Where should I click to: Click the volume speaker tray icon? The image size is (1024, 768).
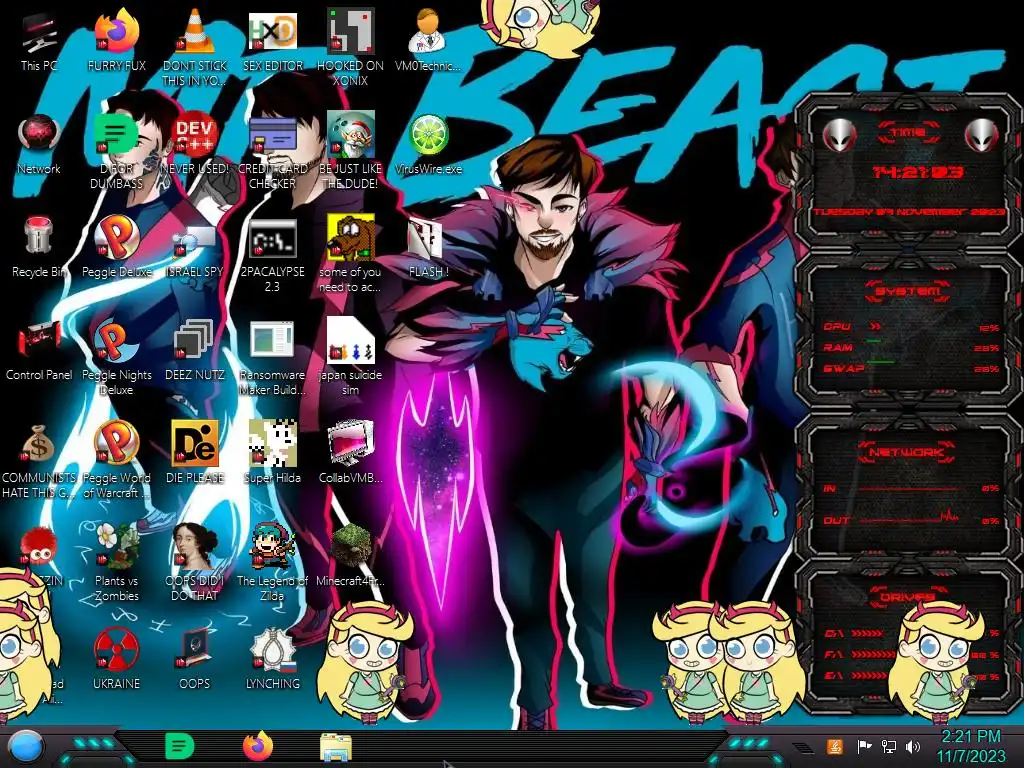[x=912, y=746]
